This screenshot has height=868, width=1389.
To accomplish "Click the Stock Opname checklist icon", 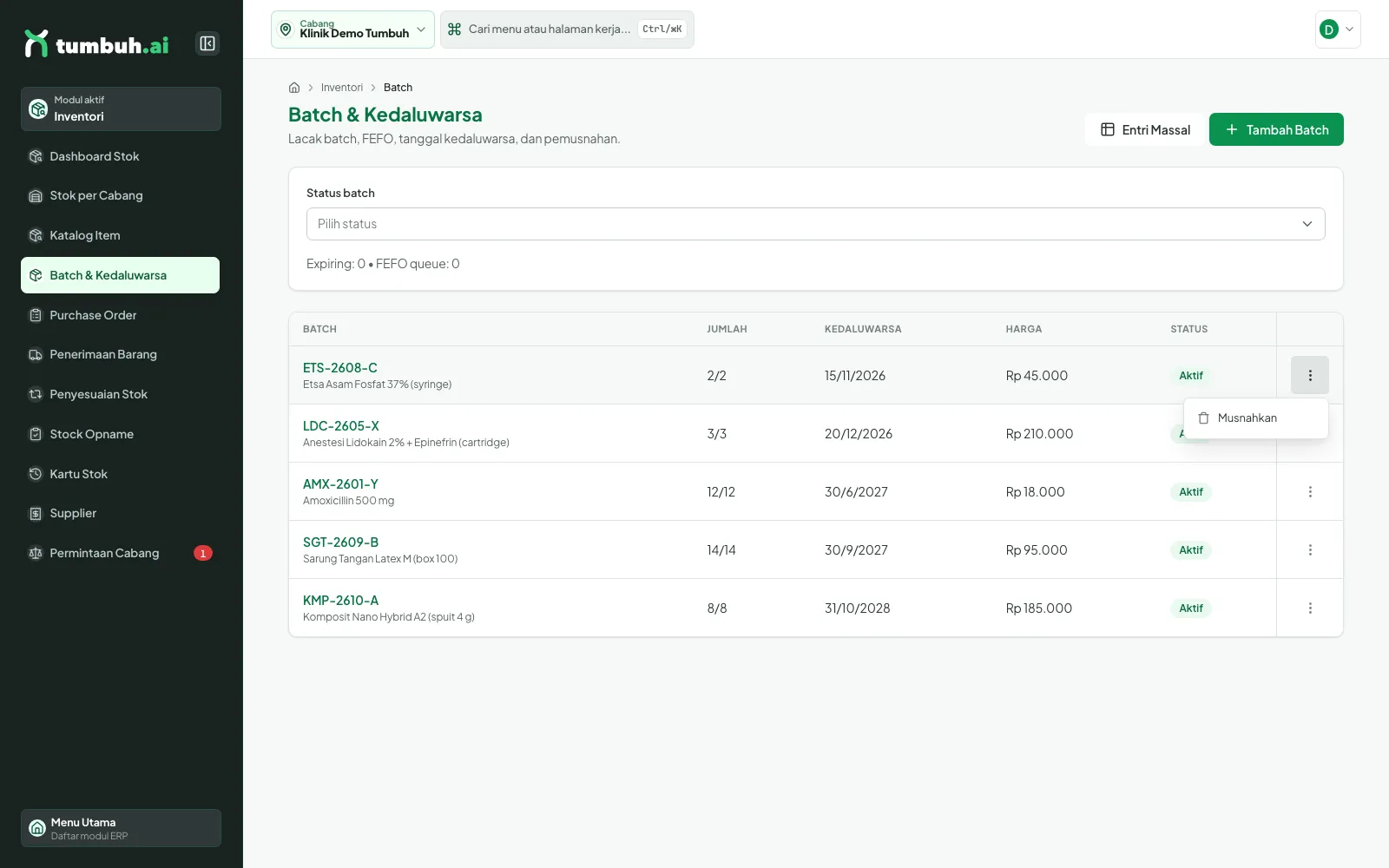I will [x=36, y=434].
